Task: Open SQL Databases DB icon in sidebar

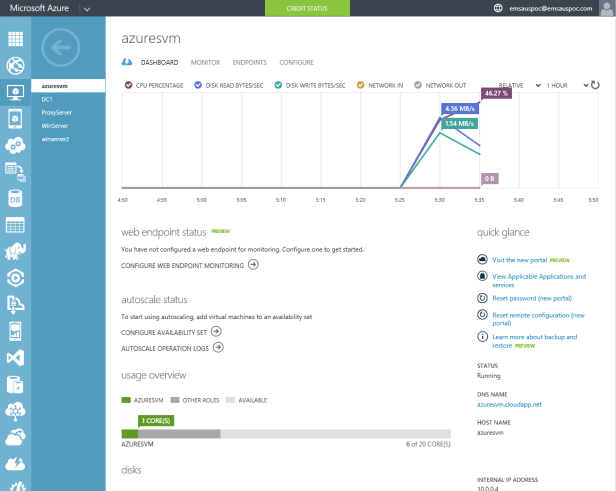Action: click(16, 198)
